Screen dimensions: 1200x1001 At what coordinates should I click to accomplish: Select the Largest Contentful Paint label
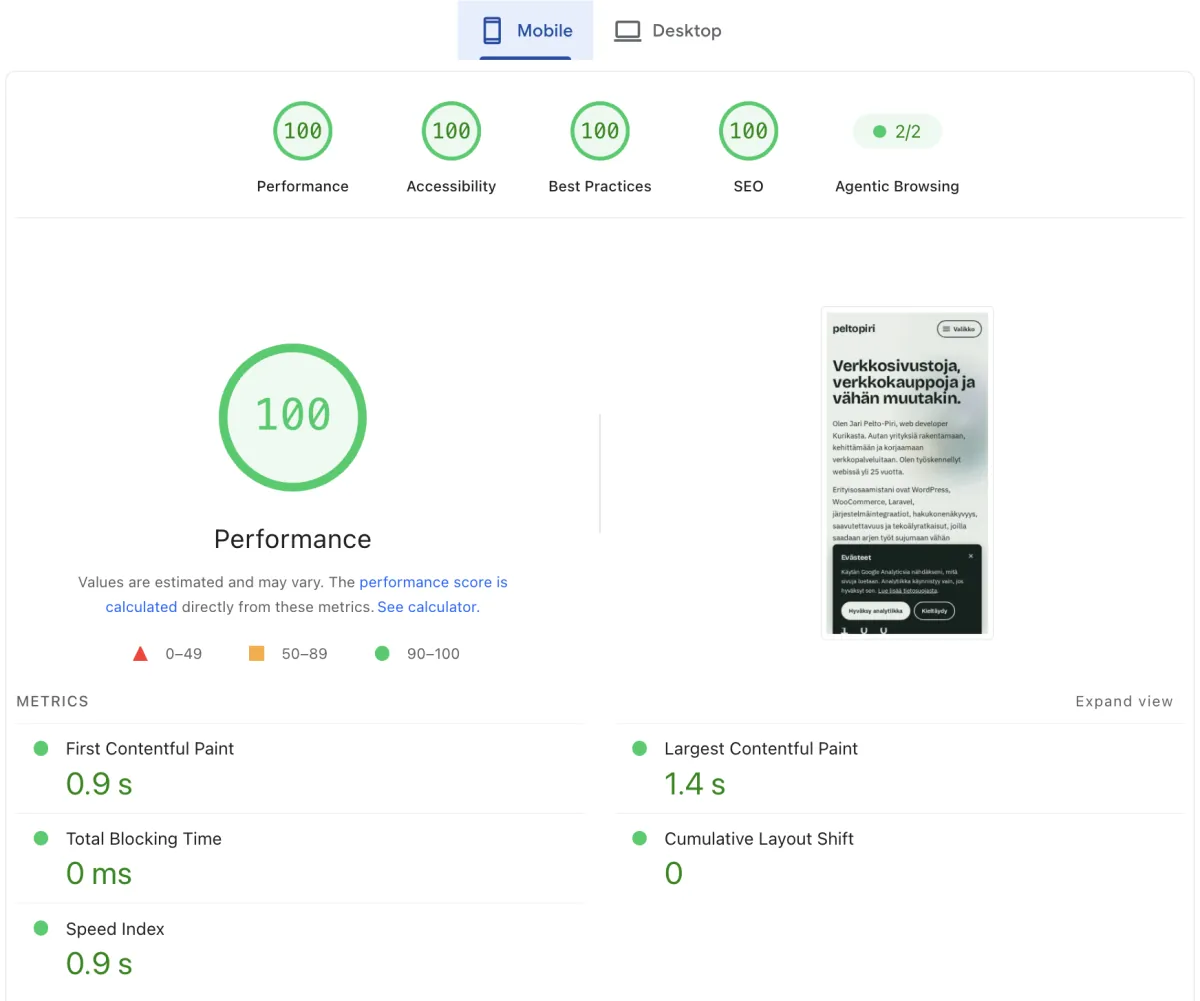pos(761,748)
